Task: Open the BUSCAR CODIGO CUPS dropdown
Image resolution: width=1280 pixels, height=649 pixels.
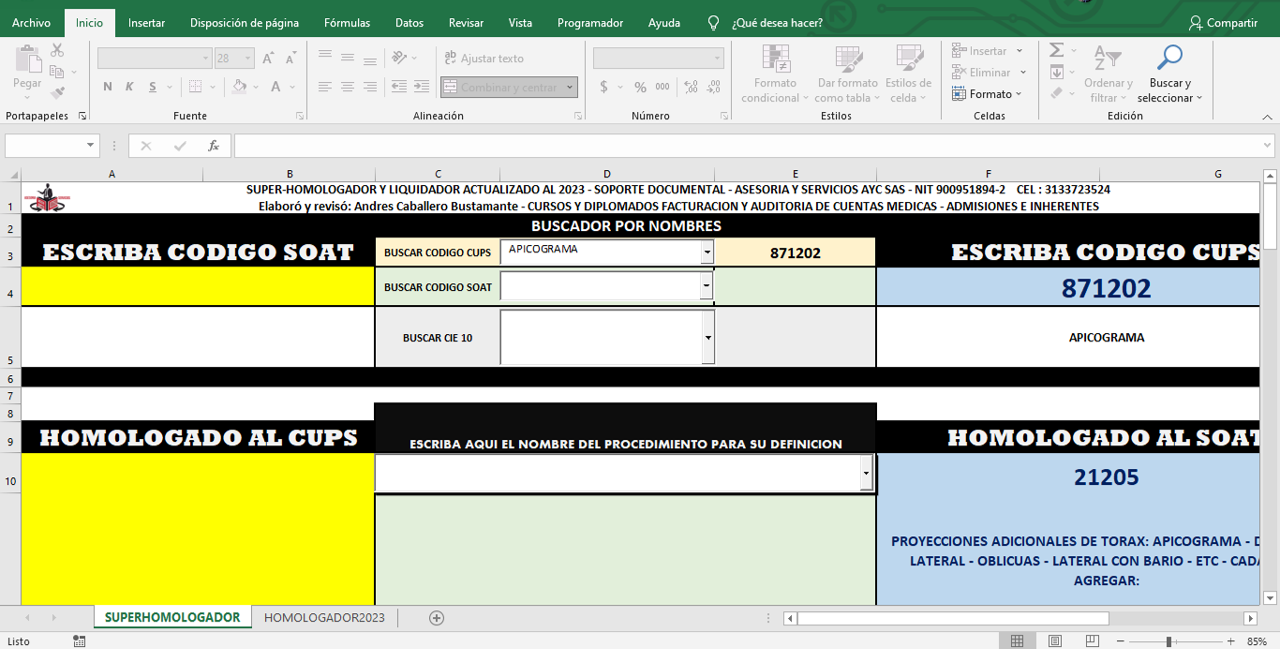Action: (708, 252)
